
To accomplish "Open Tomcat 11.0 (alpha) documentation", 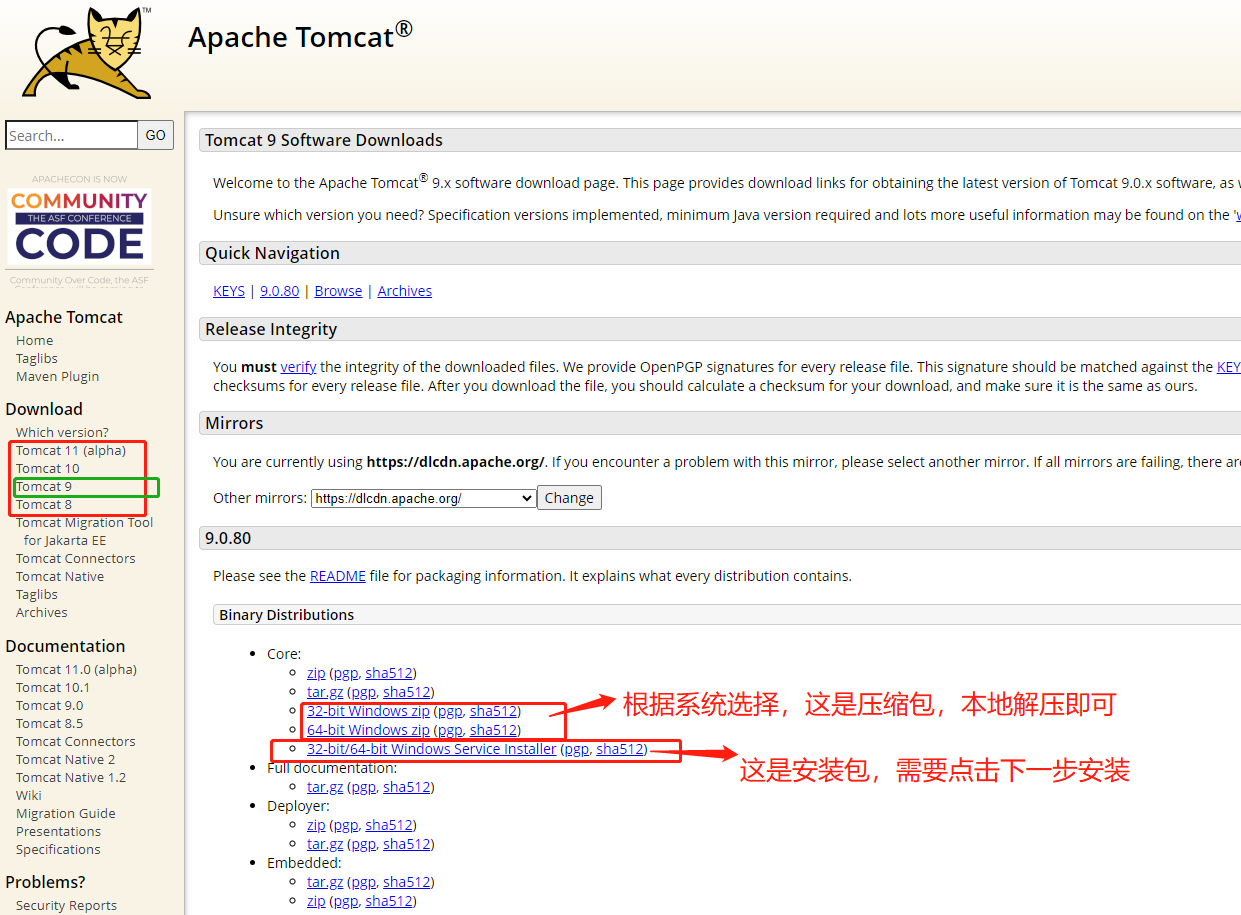I will click(x=77, y=669).
